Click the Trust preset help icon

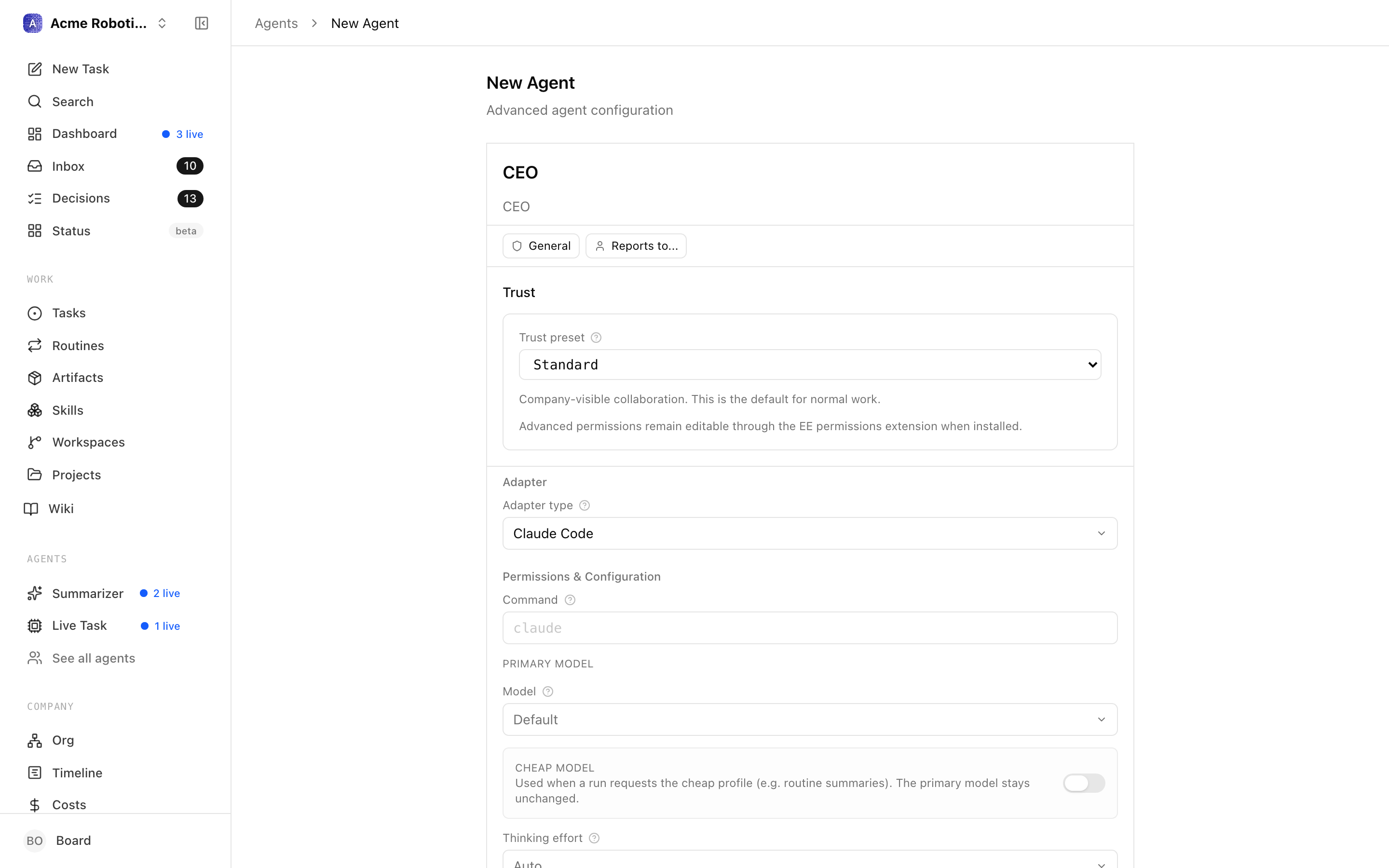[596, 338]
